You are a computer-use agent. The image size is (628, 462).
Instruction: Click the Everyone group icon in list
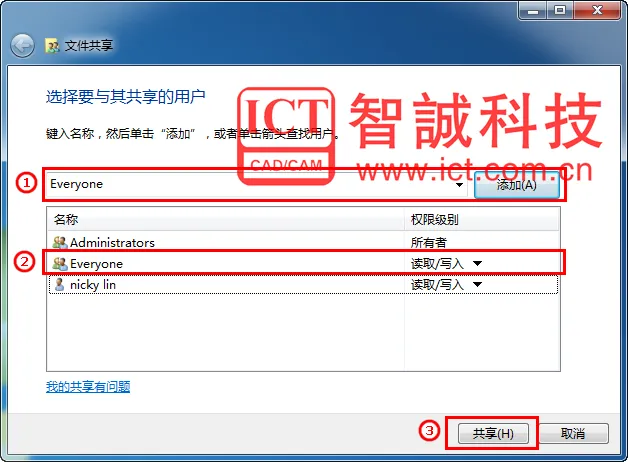60,263
